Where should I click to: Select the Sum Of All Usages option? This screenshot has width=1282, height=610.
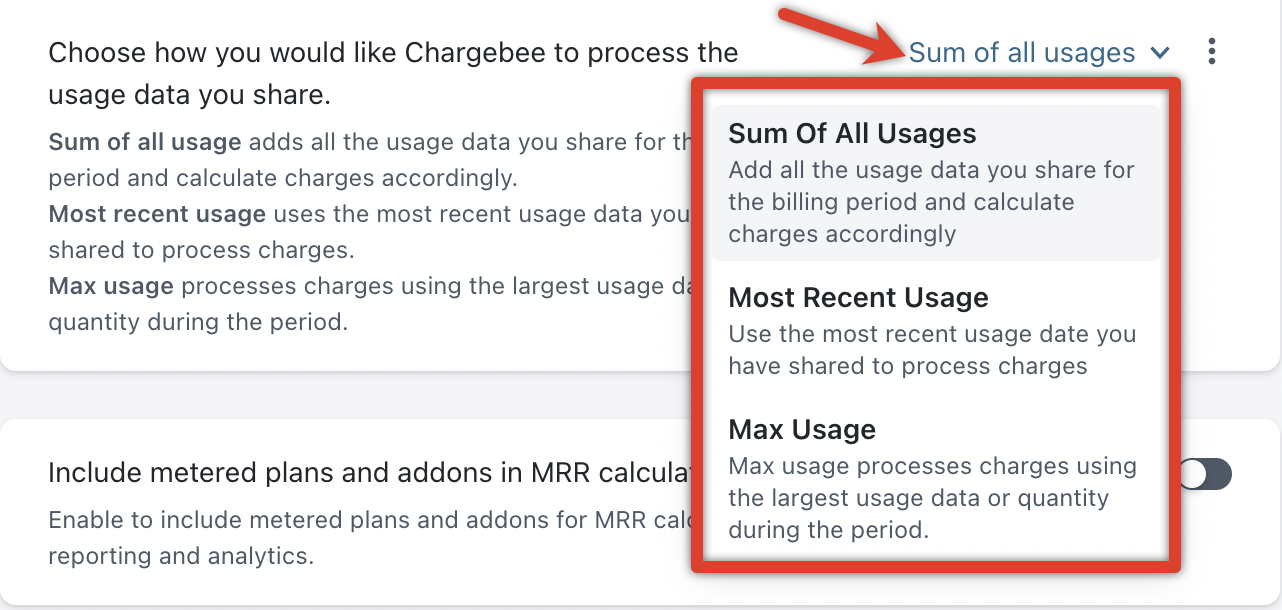click(852, 134)
